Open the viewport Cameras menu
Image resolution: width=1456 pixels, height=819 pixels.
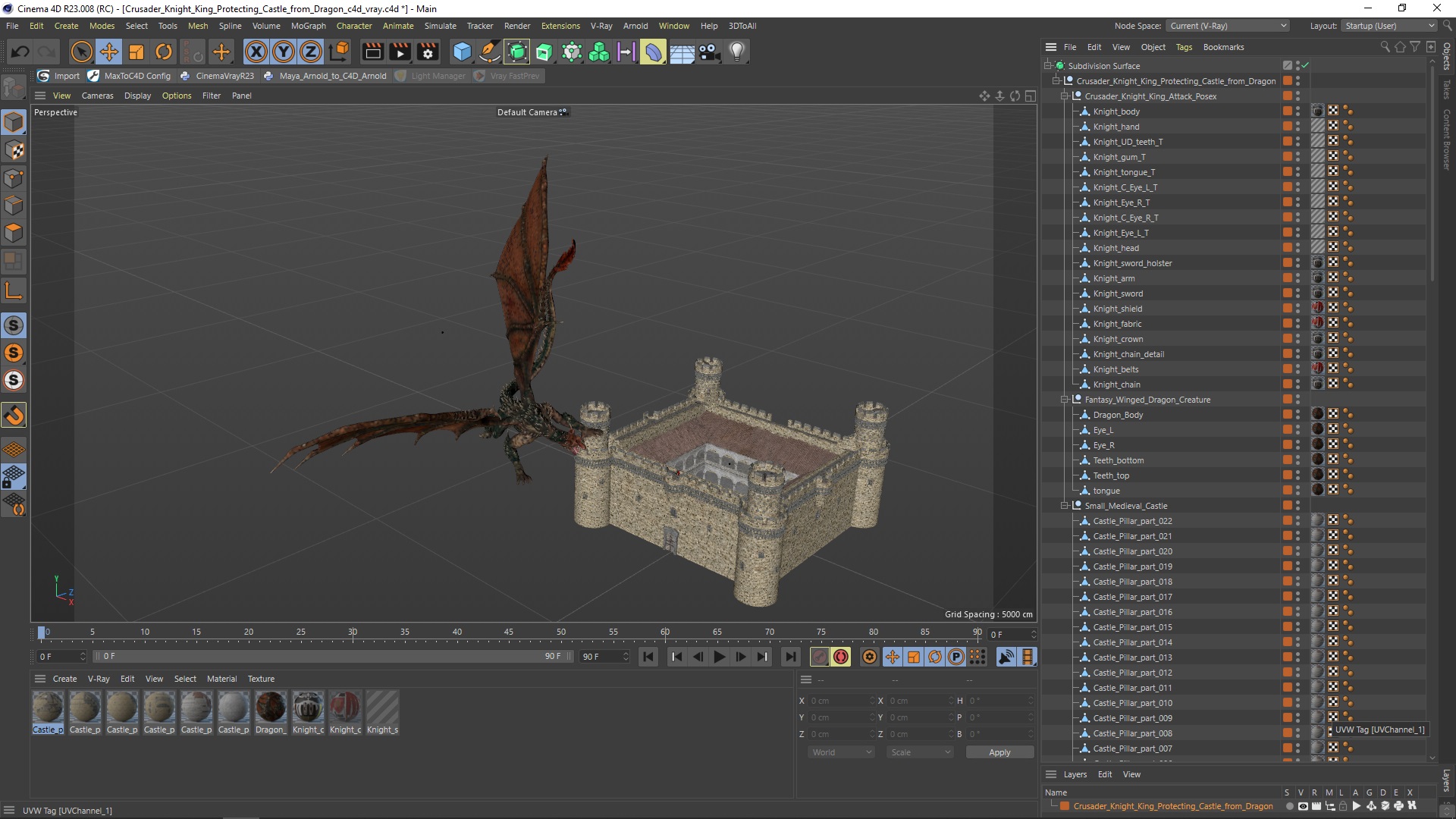(x=97, y=96)
